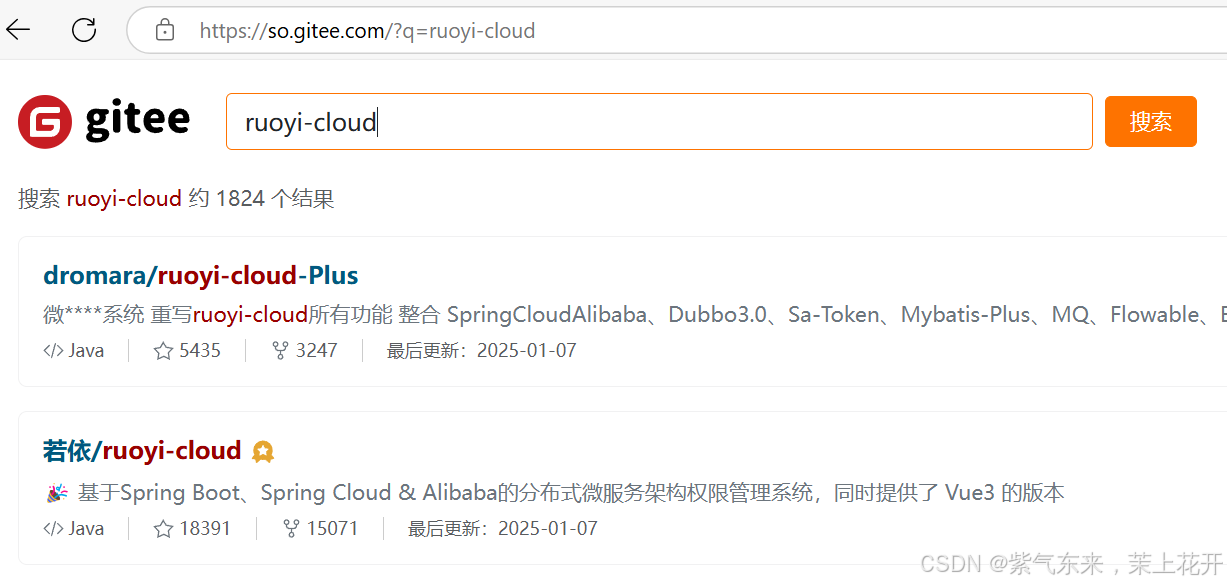Click the ruoyi-cloud search input box
This screenshot has height=583, width=1227.
click(x=660, y=120)
